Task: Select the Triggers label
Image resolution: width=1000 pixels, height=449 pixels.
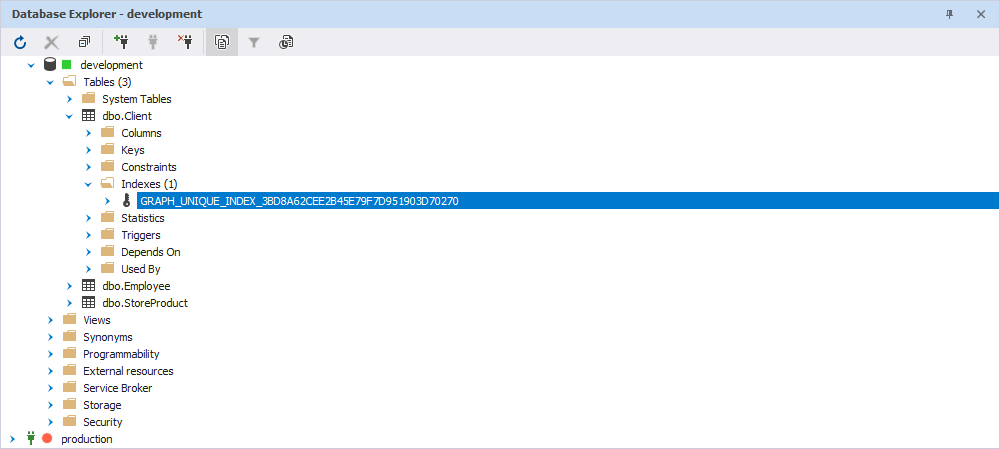Action: coord(141,235)
